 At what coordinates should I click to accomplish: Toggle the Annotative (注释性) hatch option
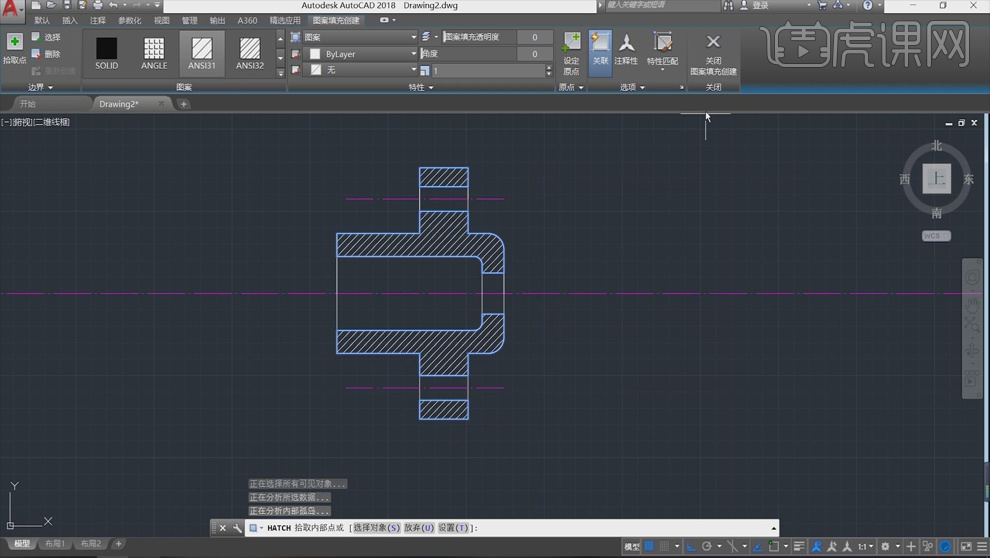pos(626,49)
